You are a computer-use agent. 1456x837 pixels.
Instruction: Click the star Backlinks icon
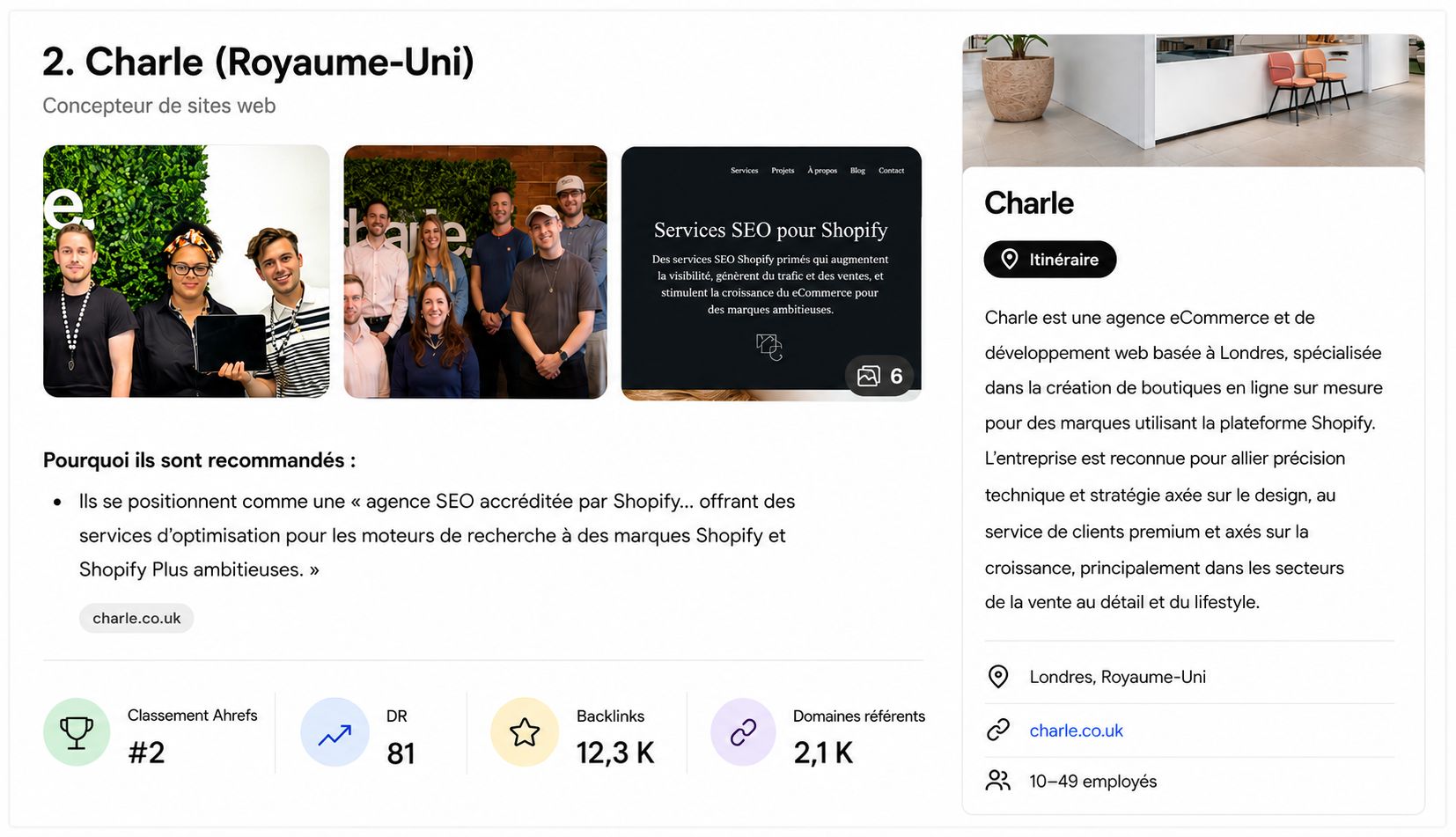525,732
